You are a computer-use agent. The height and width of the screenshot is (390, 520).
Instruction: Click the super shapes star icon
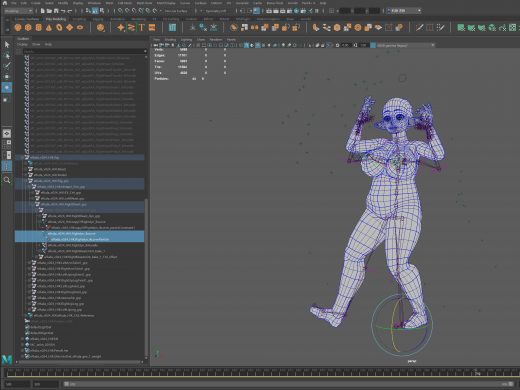[121, 28]
